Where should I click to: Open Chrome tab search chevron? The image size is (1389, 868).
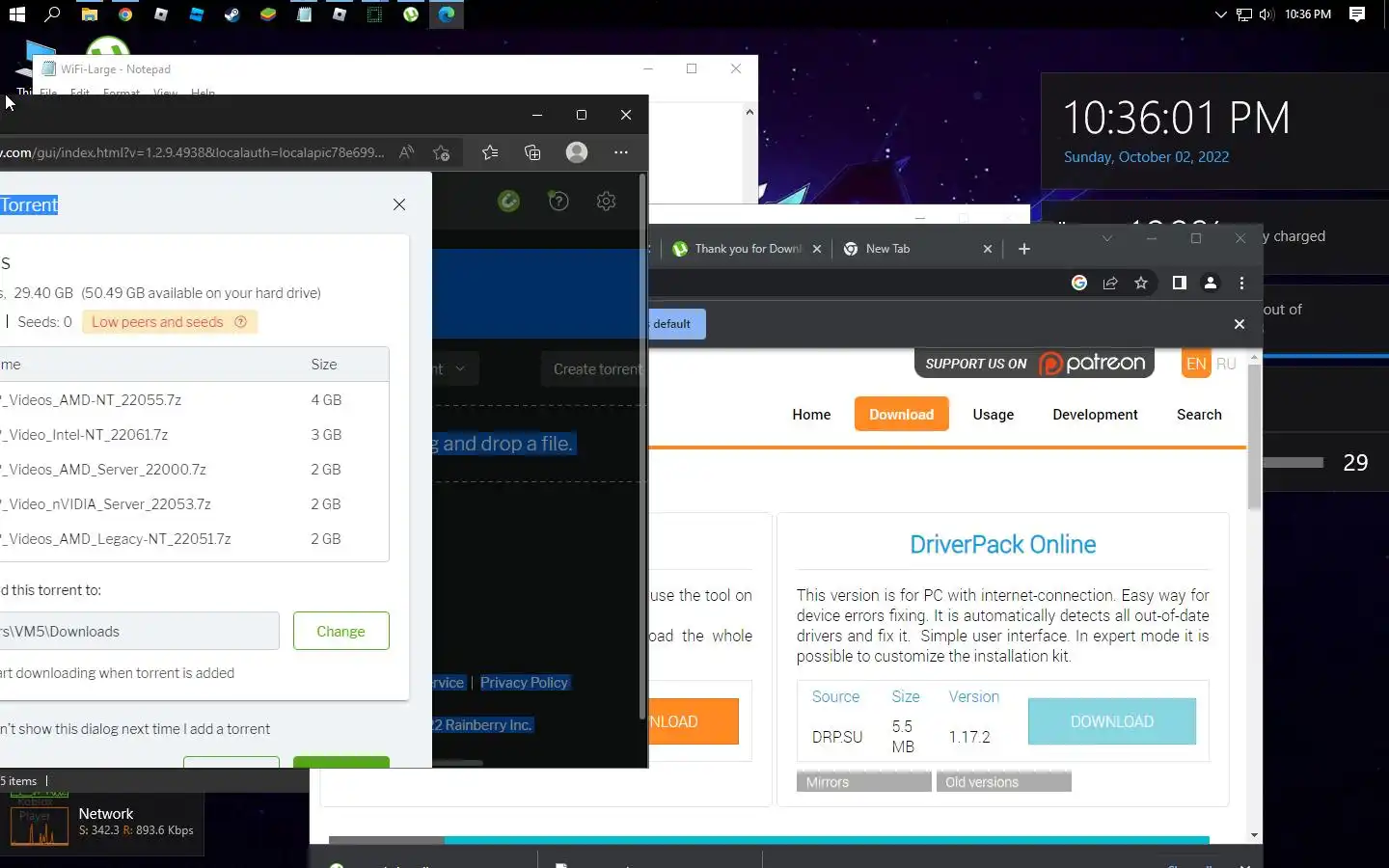tap(1107, 238)
